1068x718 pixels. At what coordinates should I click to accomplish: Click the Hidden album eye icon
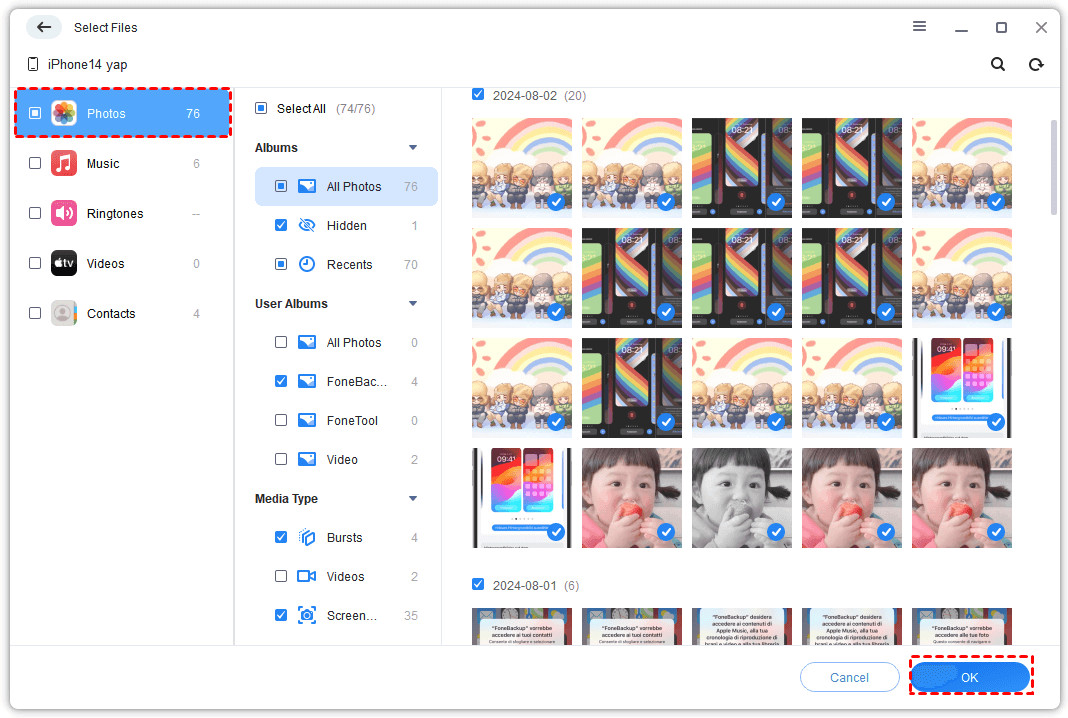(307, 225)
